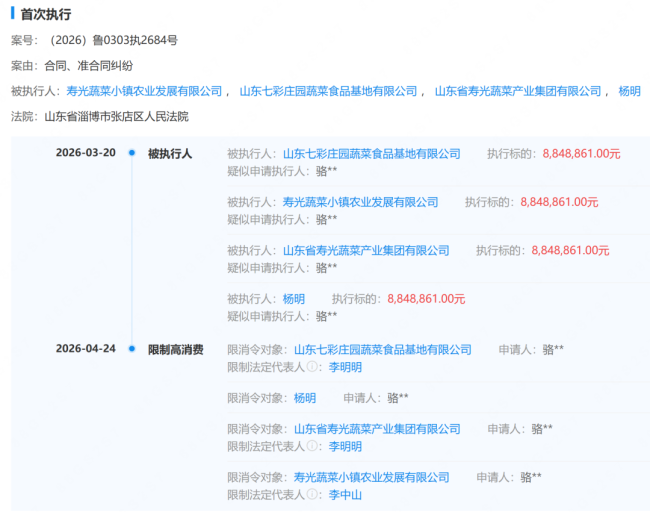
Task: Click 寿光蔬菜小镇农业发展有限公司 in the 2026-03-20 entry
Action: pyautogui.click(x=361, y=202)
